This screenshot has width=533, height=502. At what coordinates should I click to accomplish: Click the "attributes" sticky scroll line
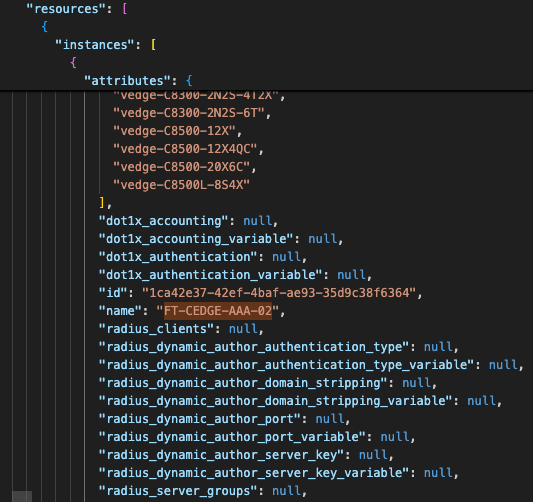266,81
